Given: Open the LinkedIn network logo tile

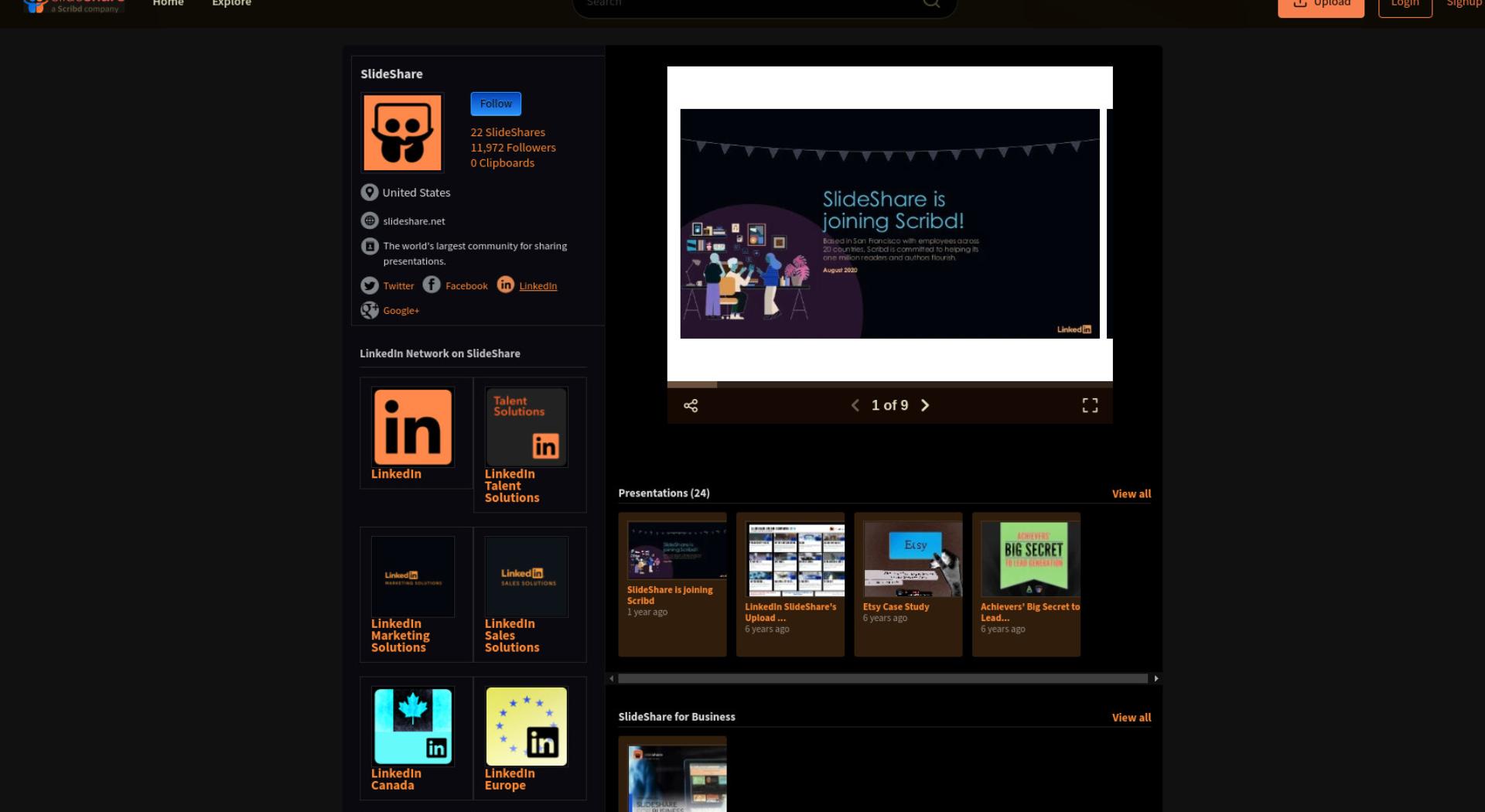Looking at the screenshot, I should click(413, 427).
